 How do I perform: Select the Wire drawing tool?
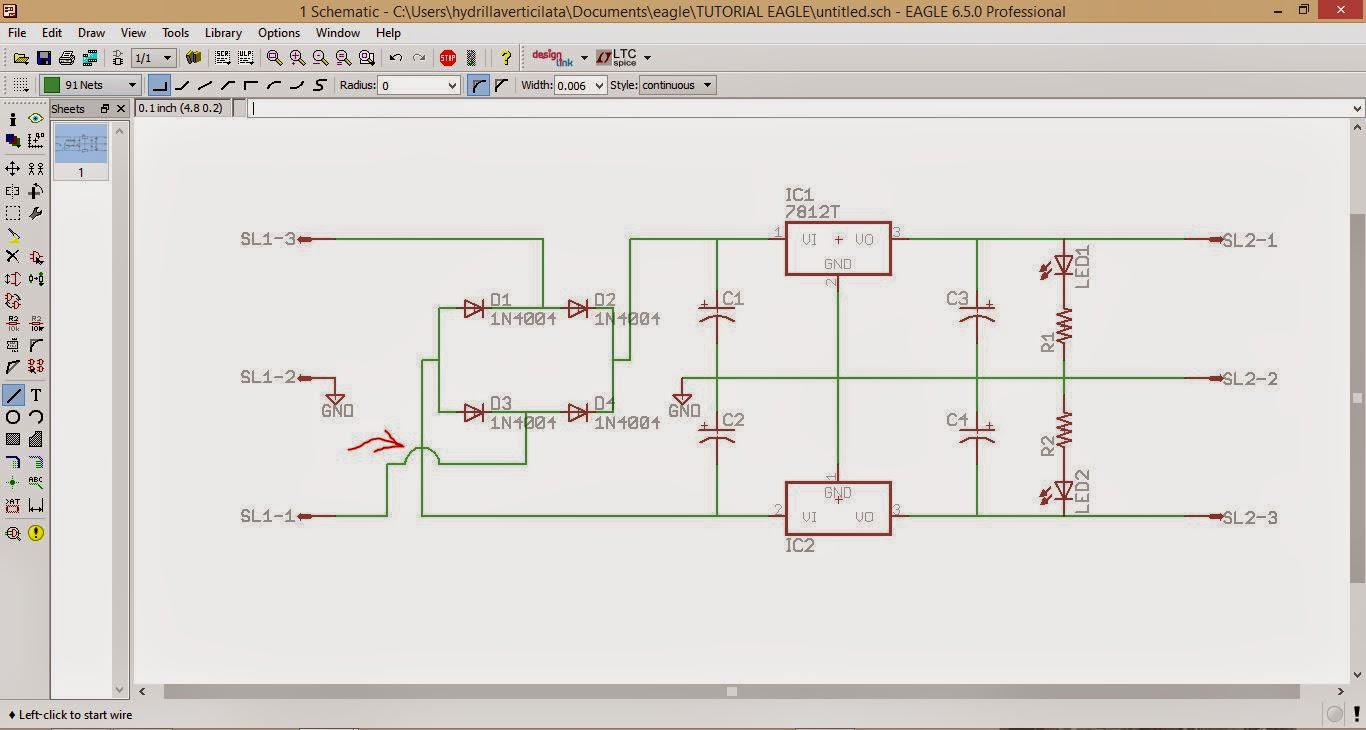pyautogui.click(x=13, y=395)
